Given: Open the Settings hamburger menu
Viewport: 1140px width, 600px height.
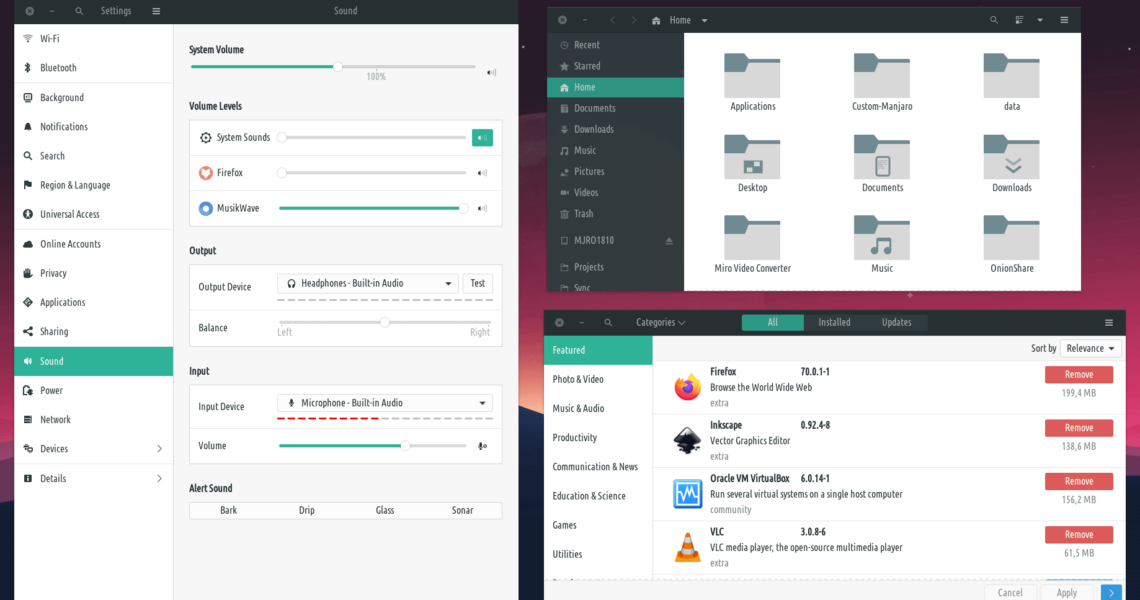Looking at the screenshot, I should [156, 11].
